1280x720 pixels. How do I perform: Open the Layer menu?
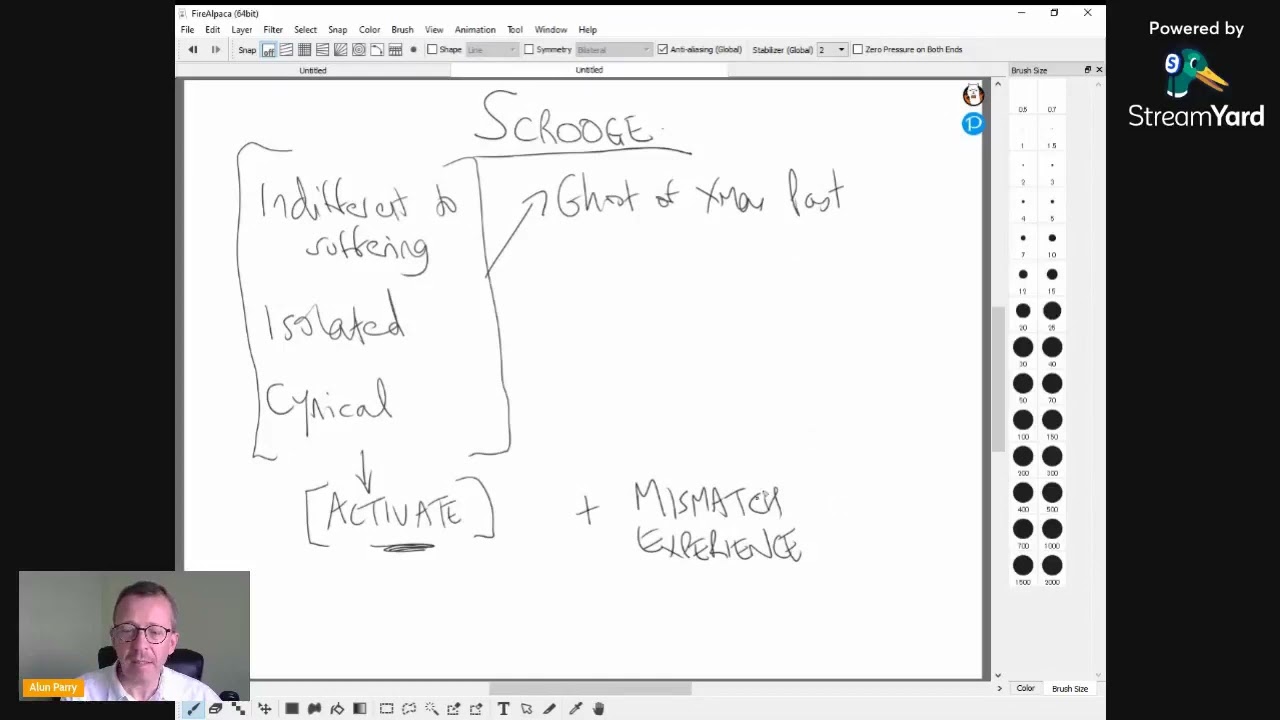[x=242, y=30]
